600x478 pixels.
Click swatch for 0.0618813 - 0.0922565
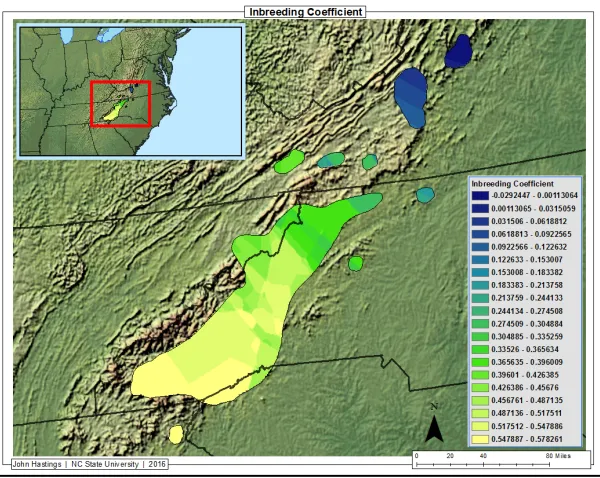(x=480, y=234)
